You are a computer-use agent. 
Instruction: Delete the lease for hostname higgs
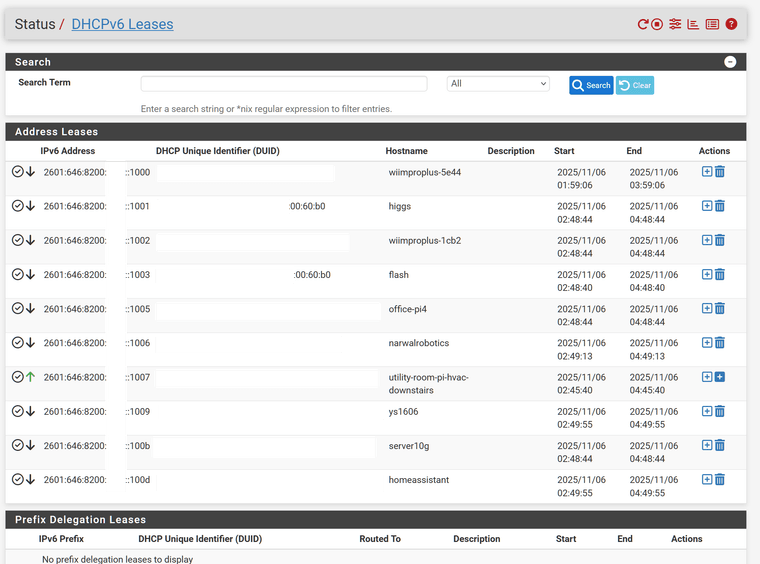tap(720, 206)
